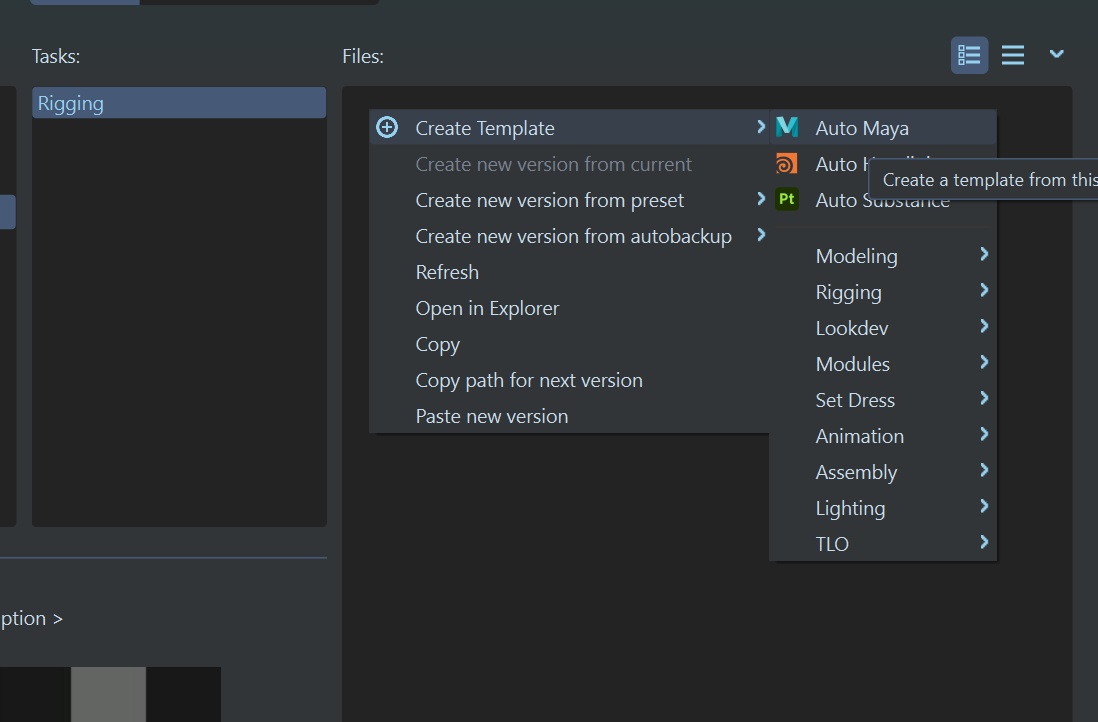Click the Maya icon beside Auto Maya
1098x722 pixels.
point(787,127)
